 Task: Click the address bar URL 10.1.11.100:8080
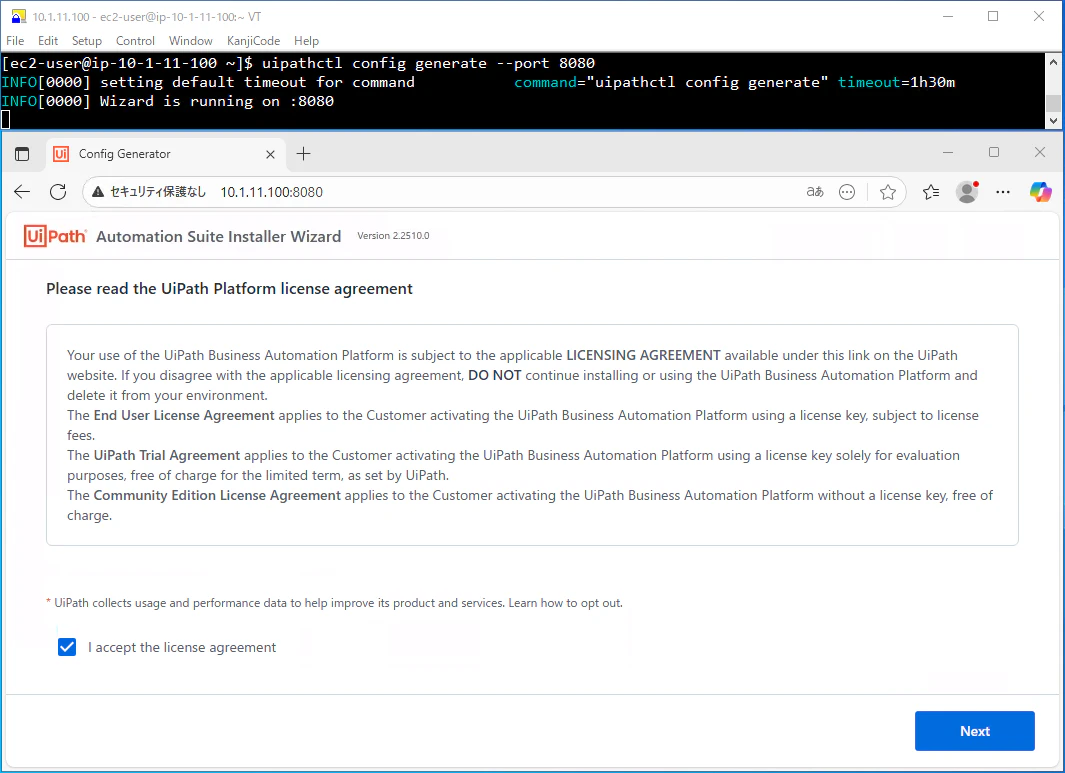(272, 192)
